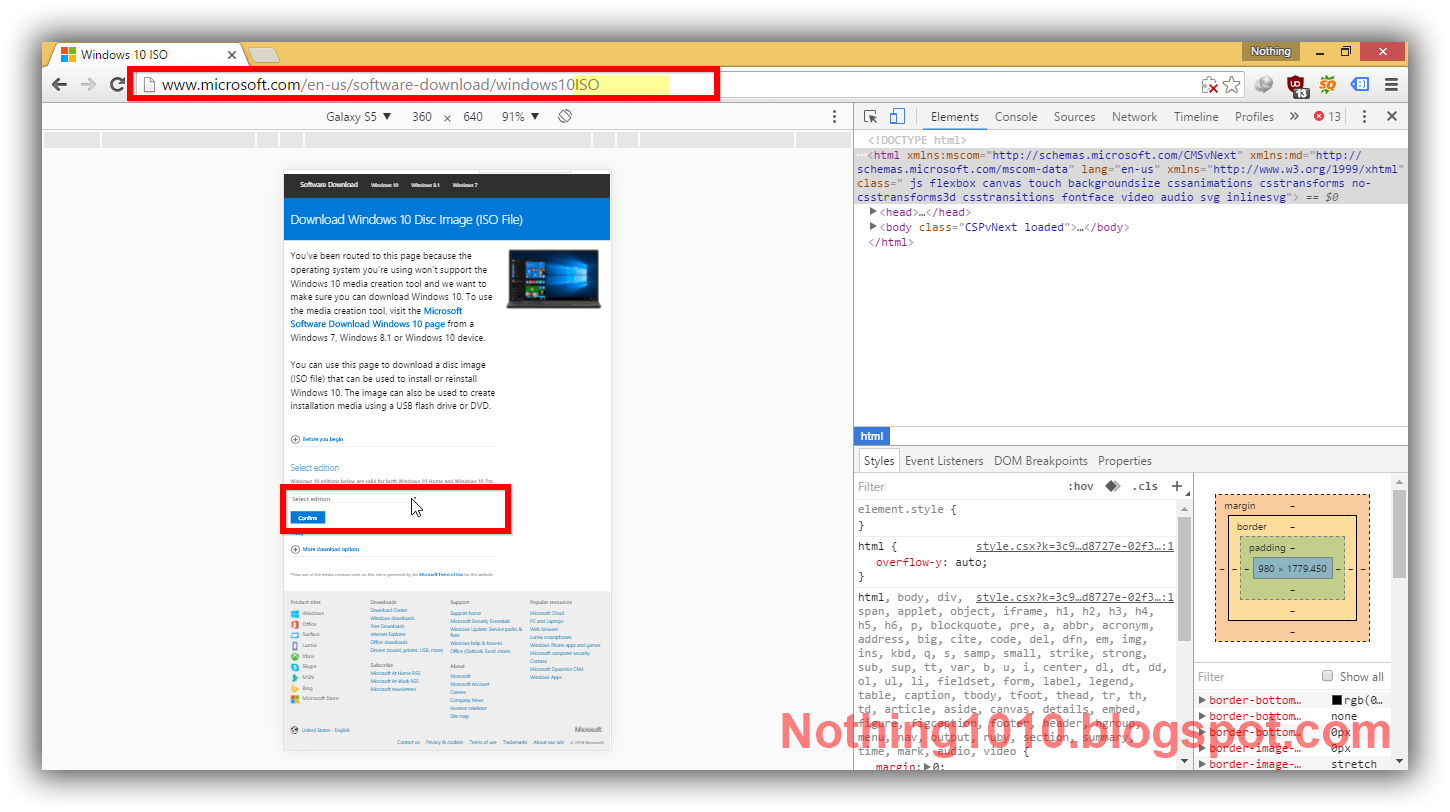Open the Timeline tab
This screenshot has width=1450, height=812.
pos(1196,117)
